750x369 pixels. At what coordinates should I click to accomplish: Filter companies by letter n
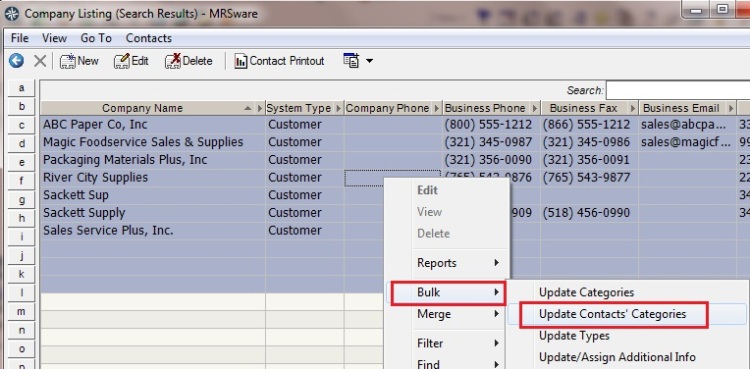(22, 330)
